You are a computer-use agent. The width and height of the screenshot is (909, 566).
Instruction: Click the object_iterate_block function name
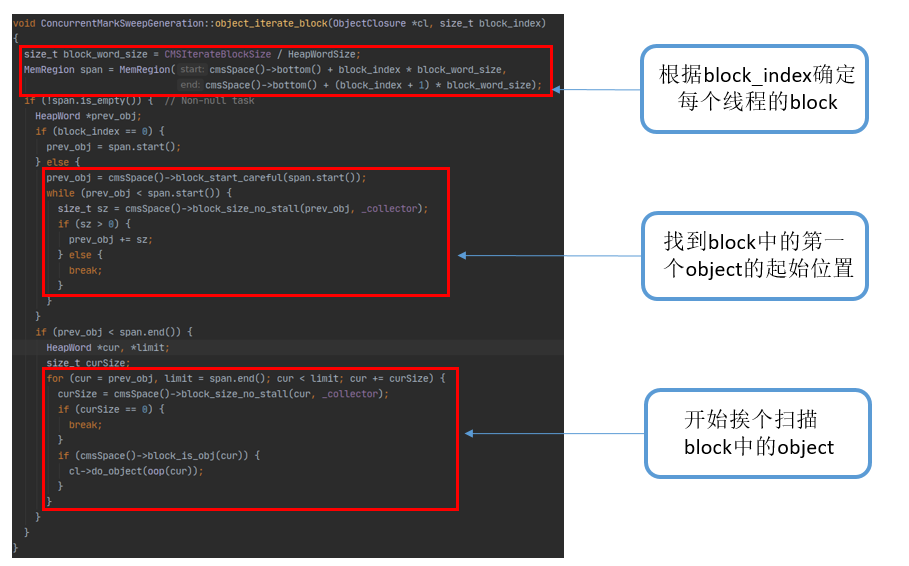[271, 24]
